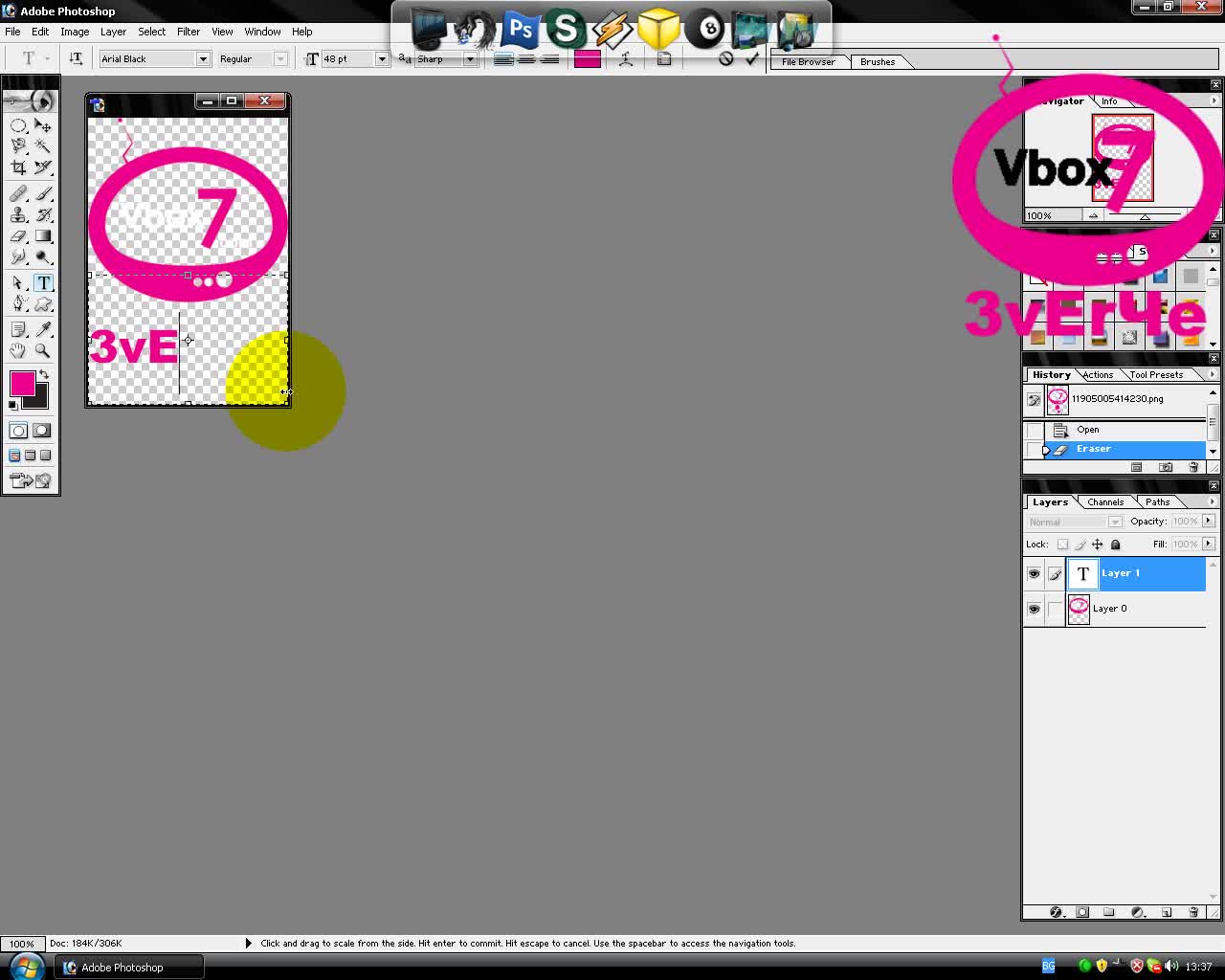Commit text edit with checkmark icon
The width and height of the screenshot is (1225, 980).
click(x=752, y=59)
